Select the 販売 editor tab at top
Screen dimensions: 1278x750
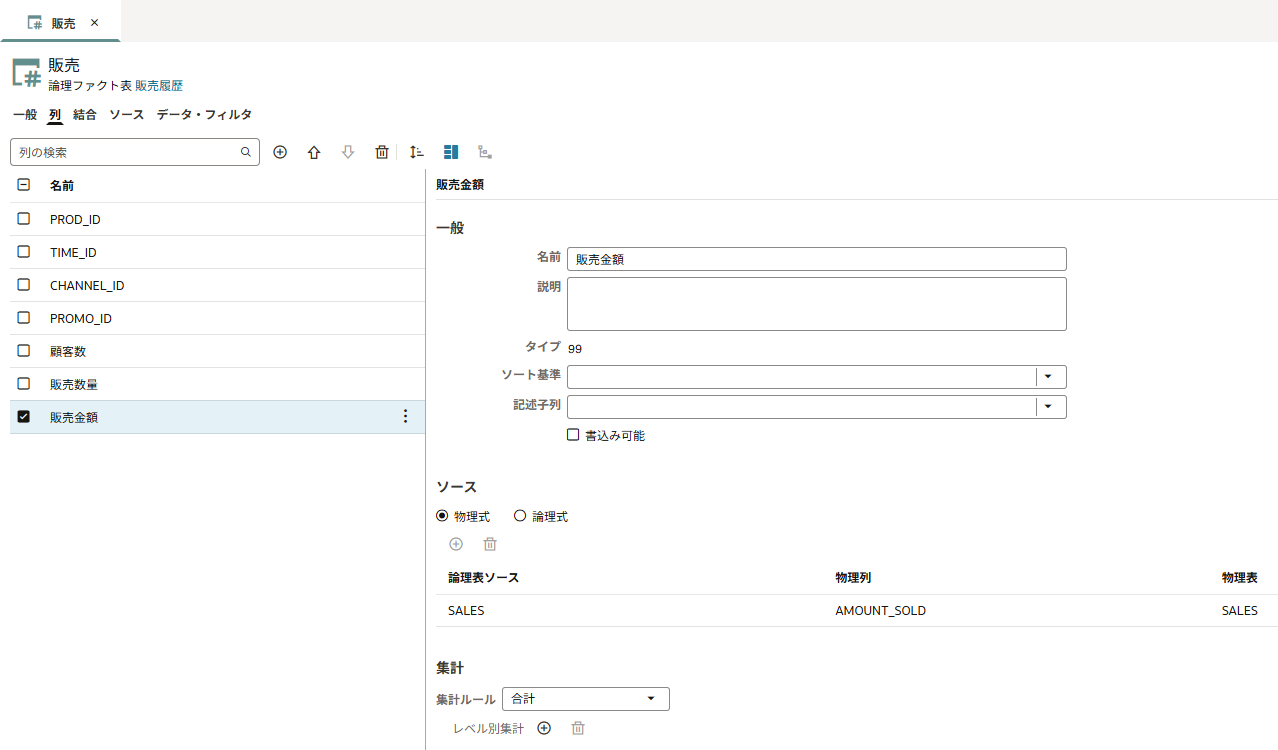63,22
